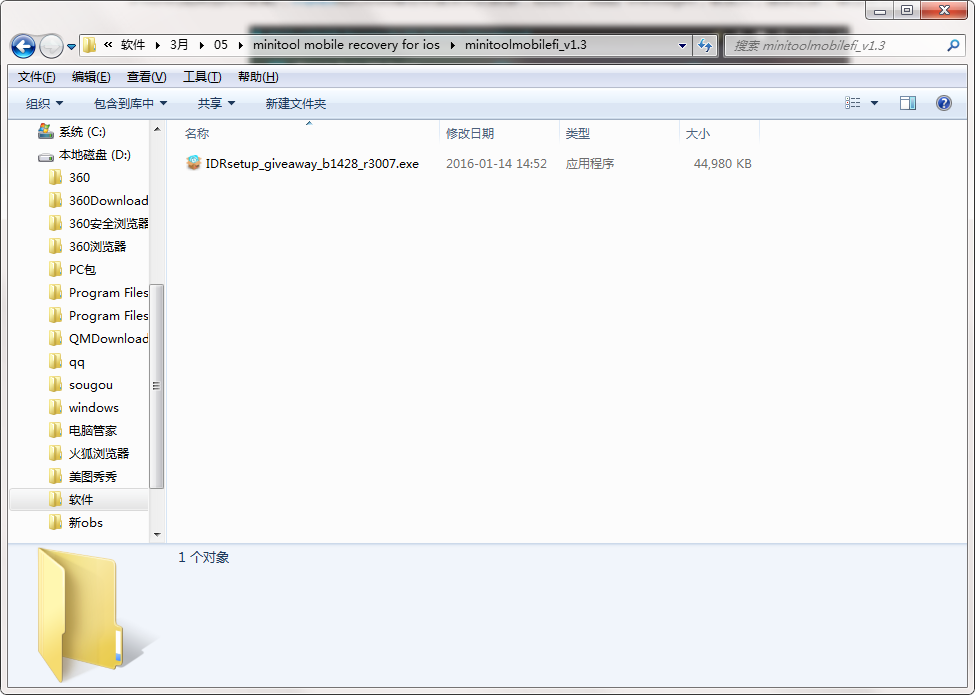Click the navigation tree scrollbar up arrow

pyautogui.click(x=157, y=129)
